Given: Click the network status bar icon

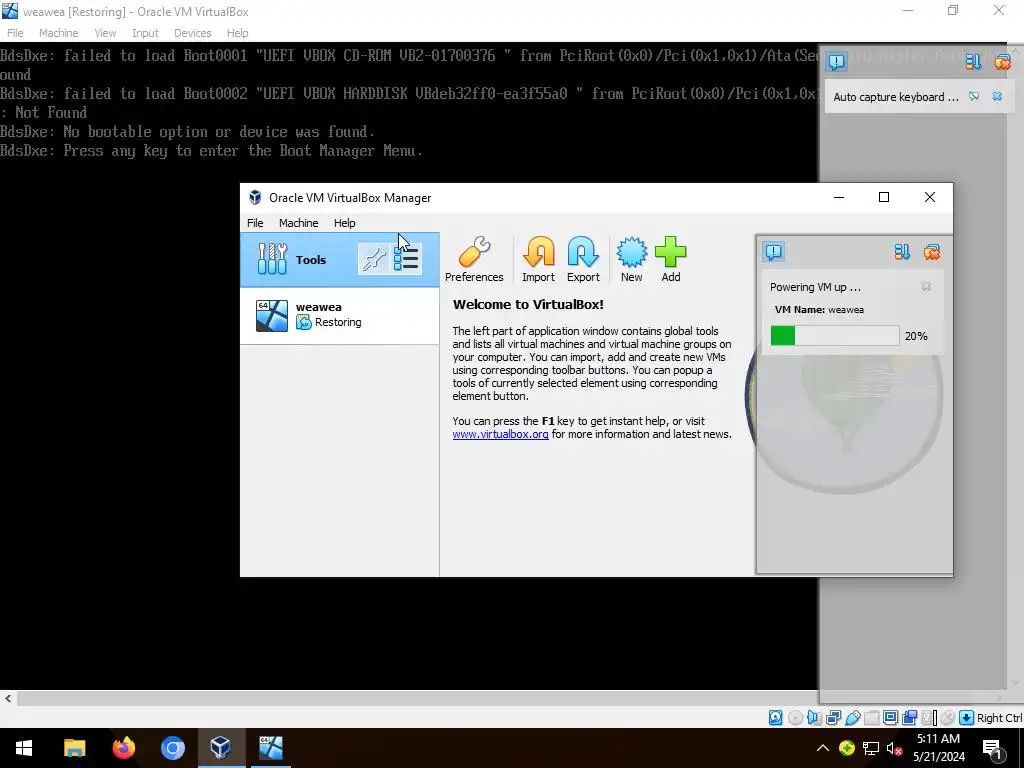Looking at the screenshot, I should click(x=833, y=718).
